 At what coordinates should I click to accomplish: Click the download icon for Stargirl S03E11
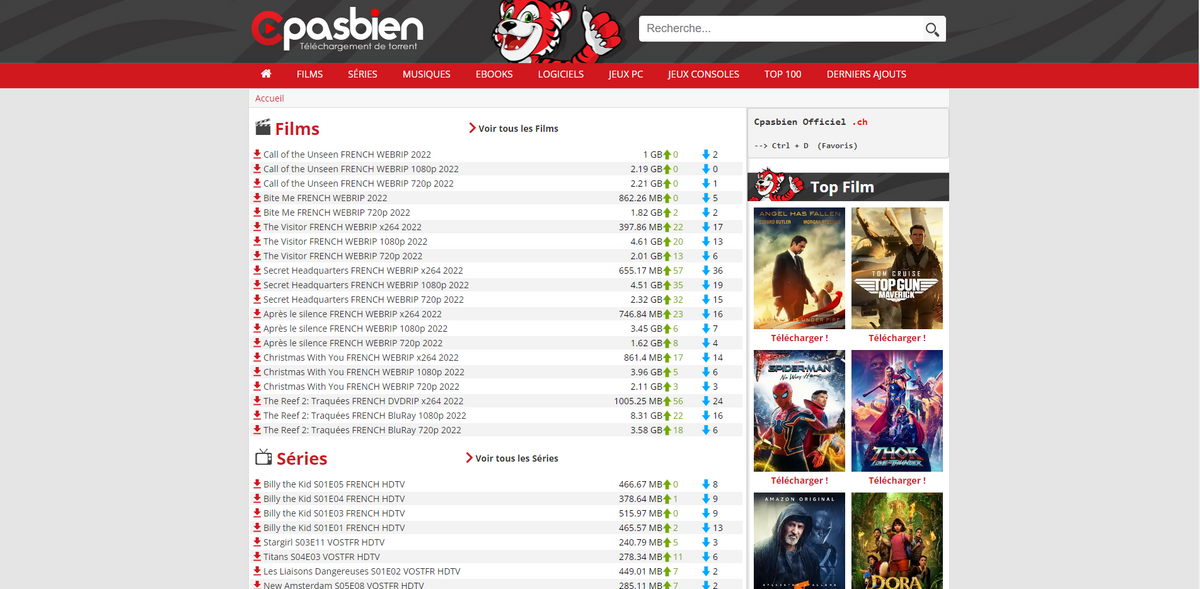pyautogui.click(x=257, y=542)
